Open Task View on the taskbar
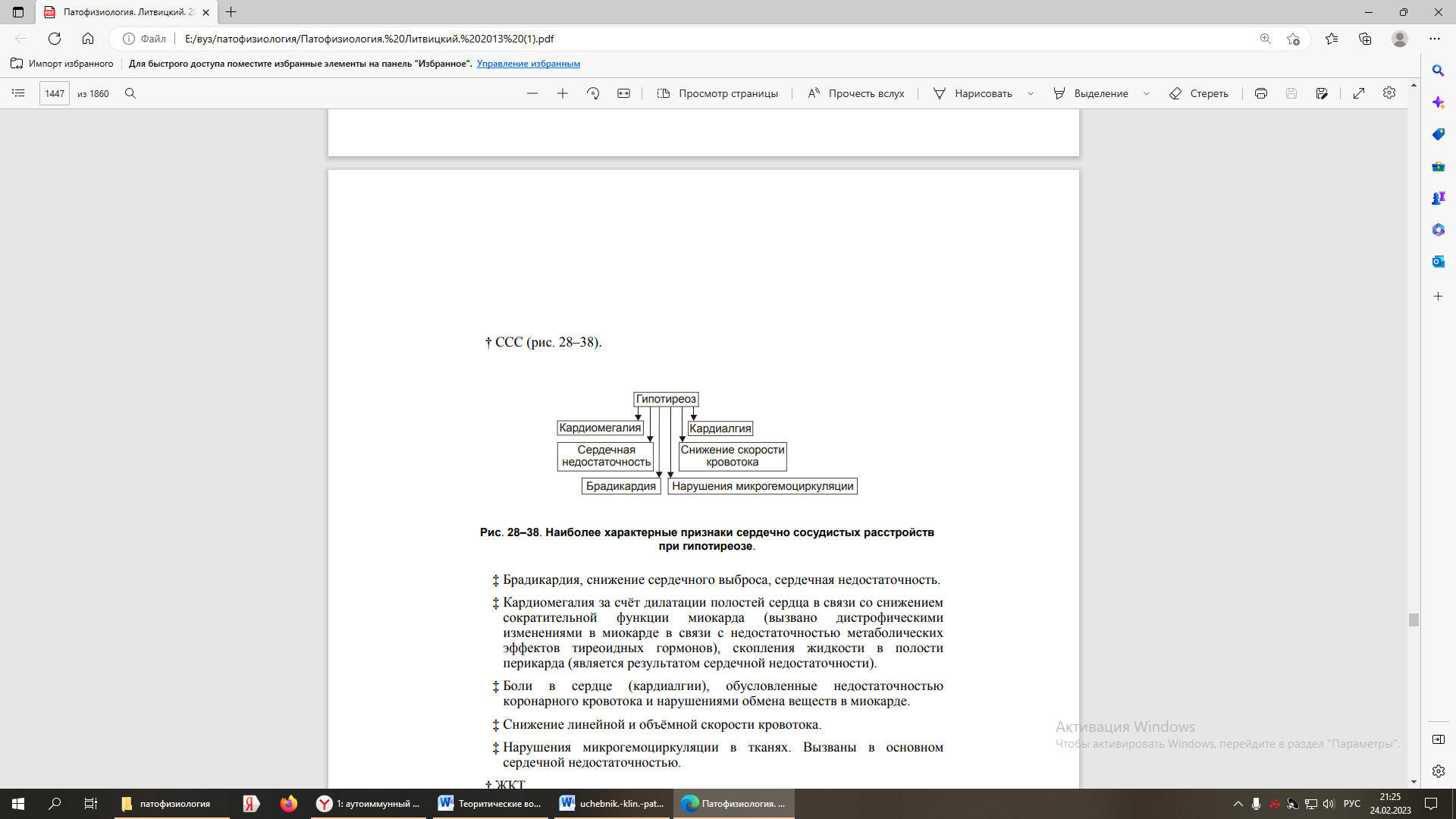Image resolution: width=1456 pixels, height=819 pixels. coord(91,804)
